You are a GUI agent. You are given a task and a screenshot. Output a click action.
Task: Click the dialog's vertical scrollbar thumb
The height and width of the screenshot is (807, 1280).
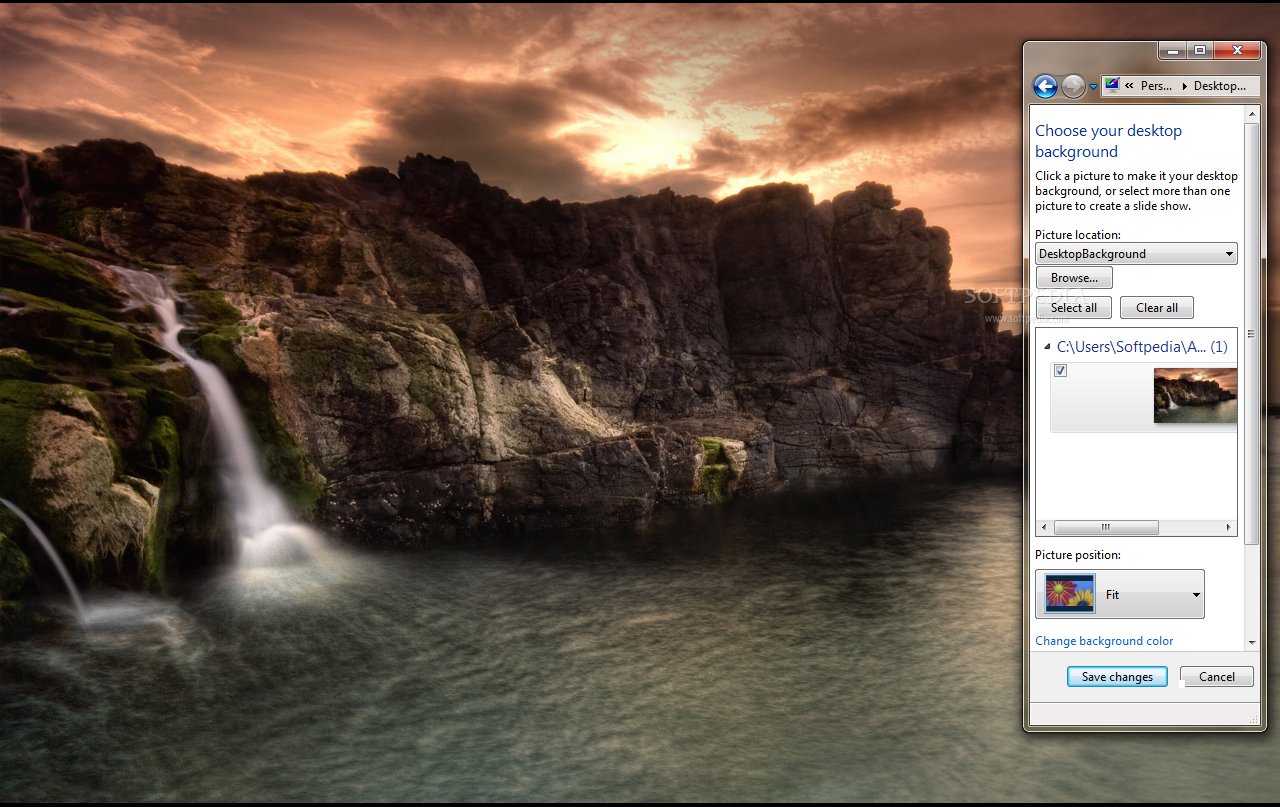click(1252, 333)
